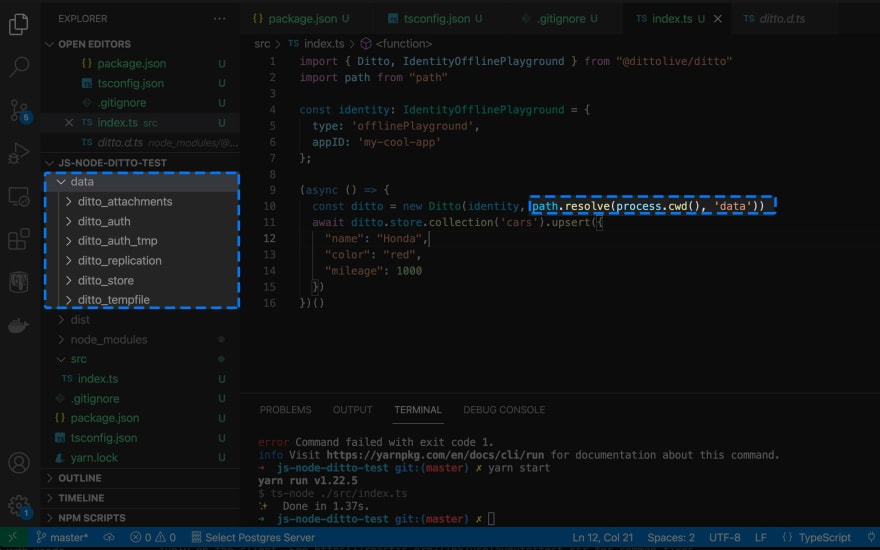Open tsconfig.json in project file tree
Image resolution: width=880 pixels, height=550 pixels.
[140, 438]
